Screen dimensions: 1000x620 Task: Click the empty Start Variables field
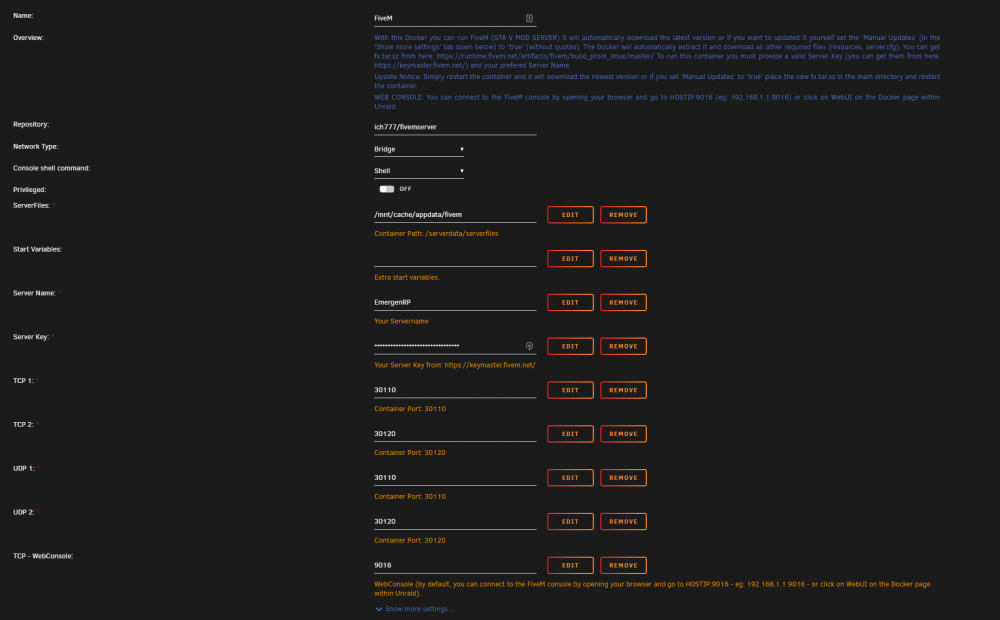pyautogui.click(x=455, y=258)
